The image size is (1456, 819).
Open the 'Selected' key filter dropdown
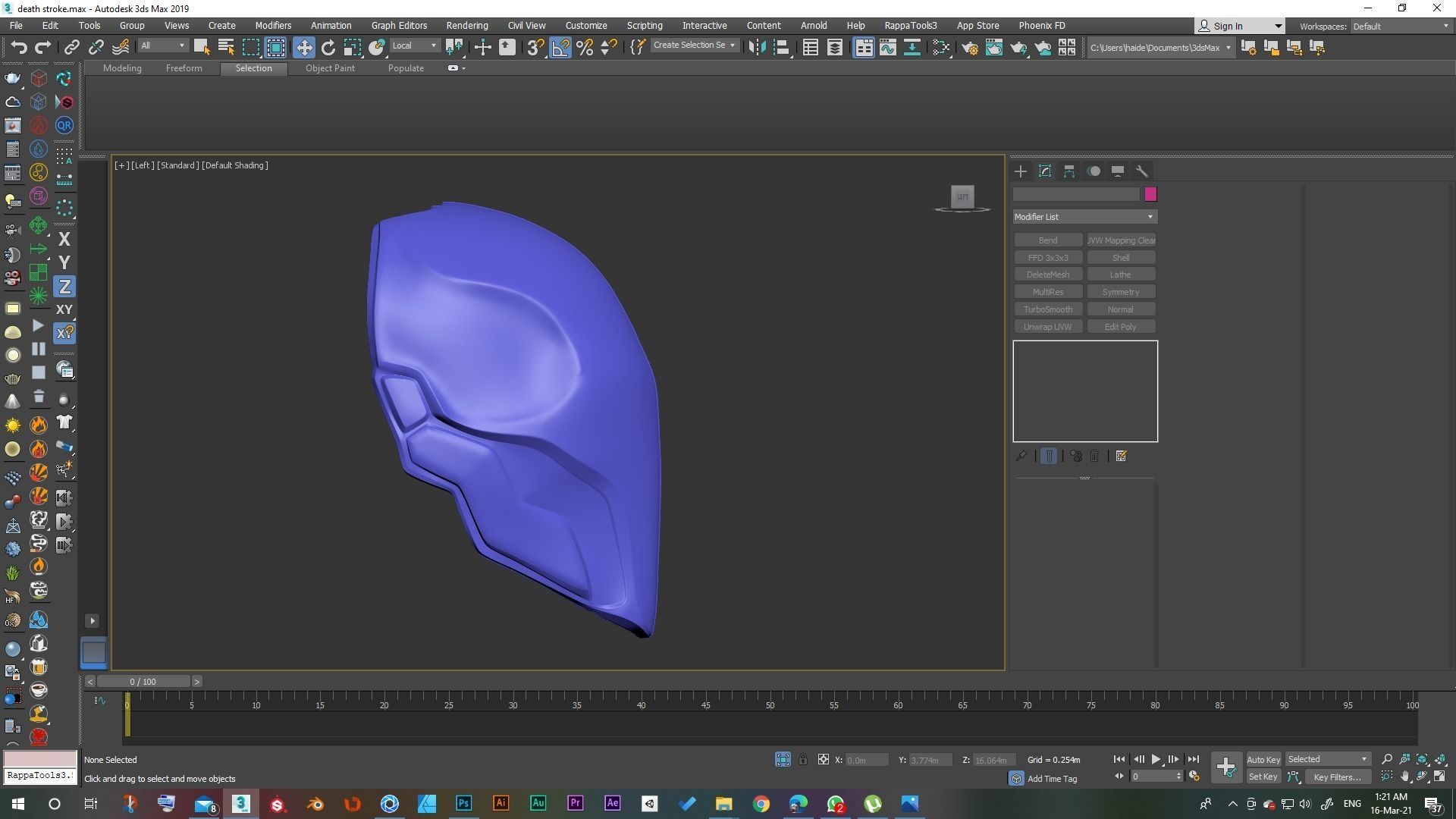coord(1328,759)
